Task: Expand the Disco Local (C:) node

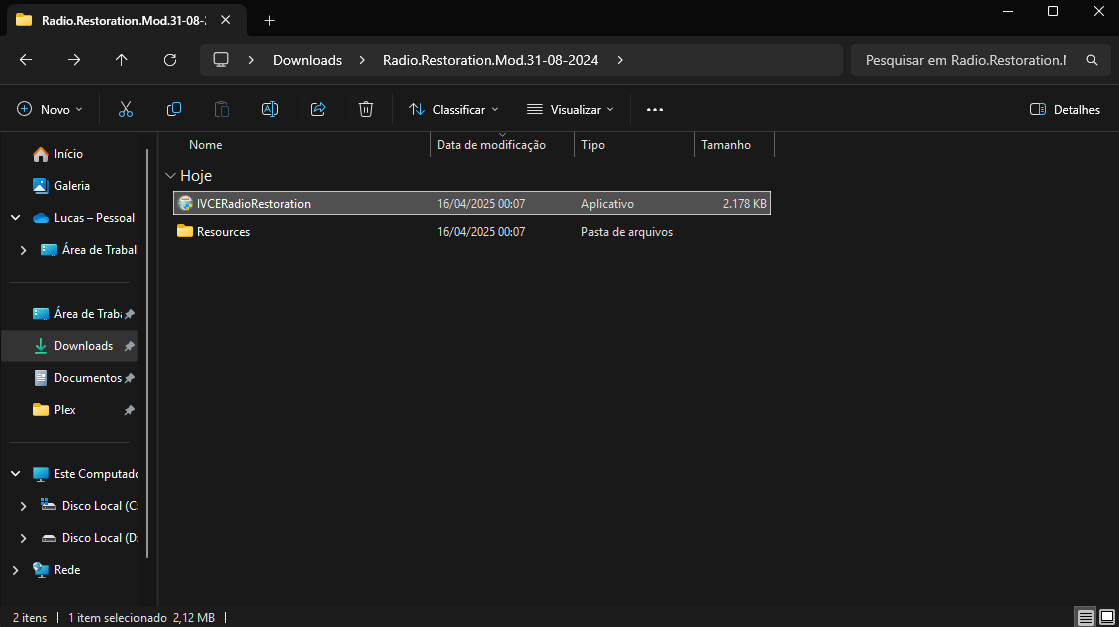Action: [24, 506]
